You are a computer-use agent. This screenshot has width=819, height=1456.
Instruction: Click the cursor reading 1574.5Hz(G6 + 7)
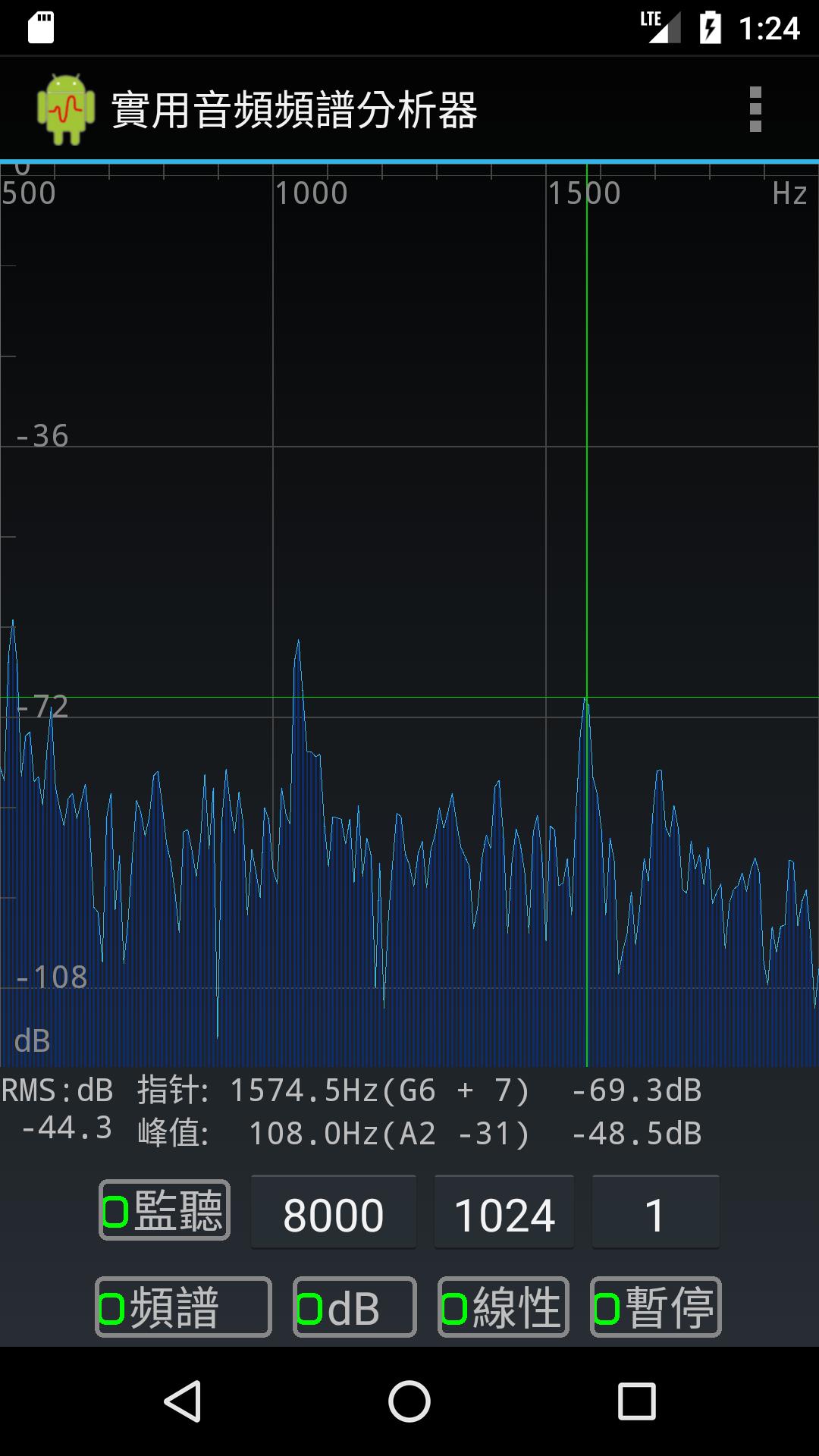[x=379, y=1090]
